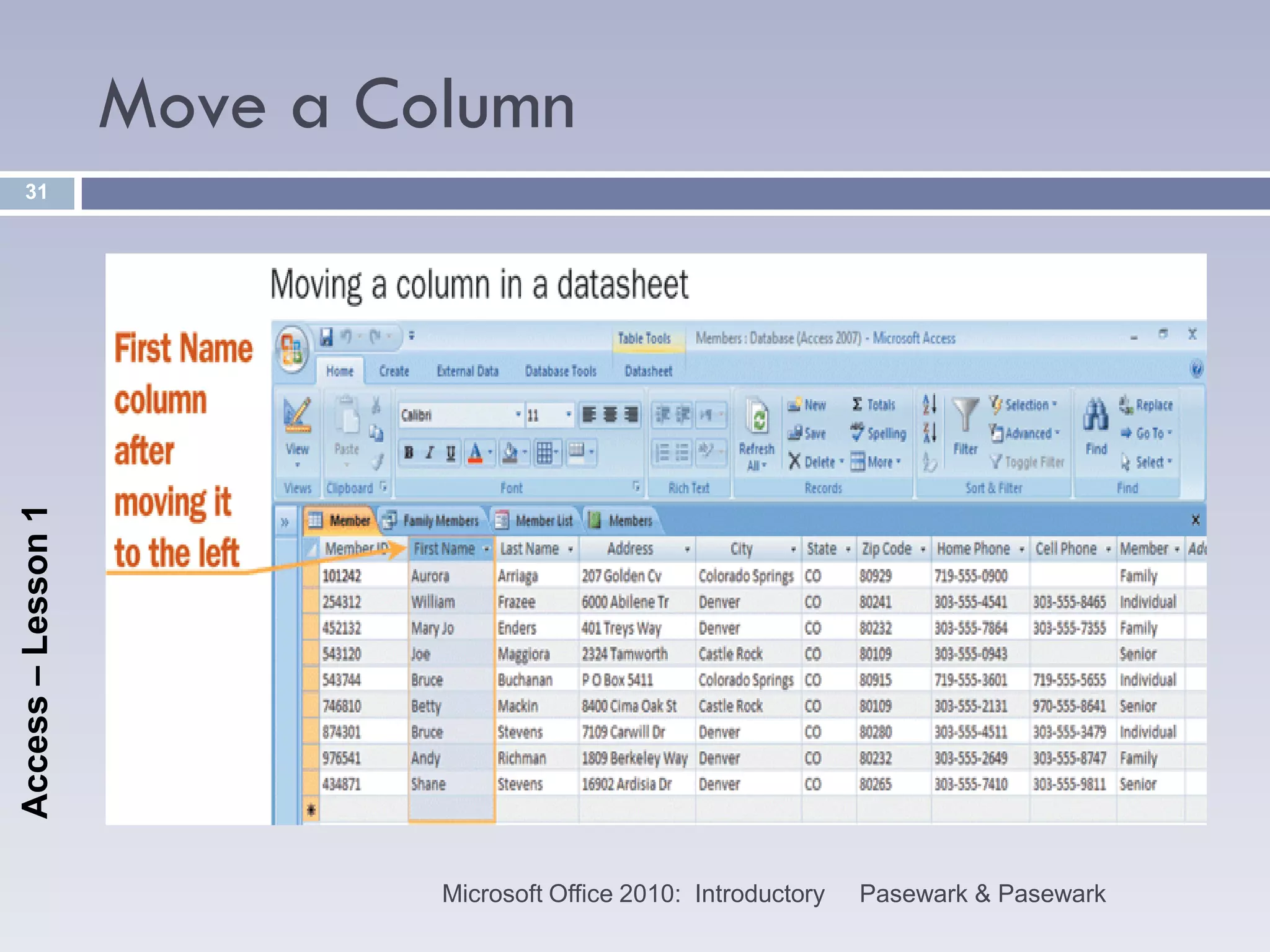1270x952 pixels.
Task: Click the Font group dialog launcher
Action: tap(636, 487)
